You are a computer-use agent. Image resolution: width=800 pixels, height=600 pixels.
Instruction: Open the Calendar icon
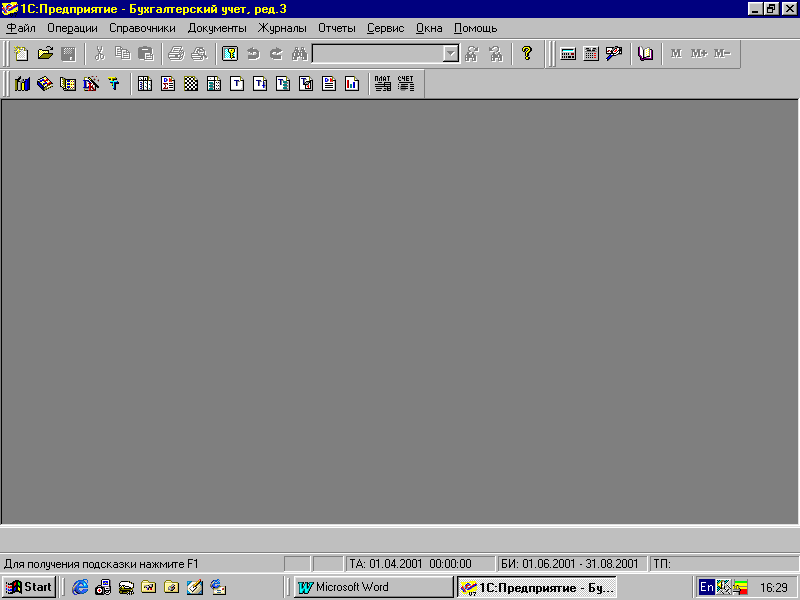(x=591, y=54)
